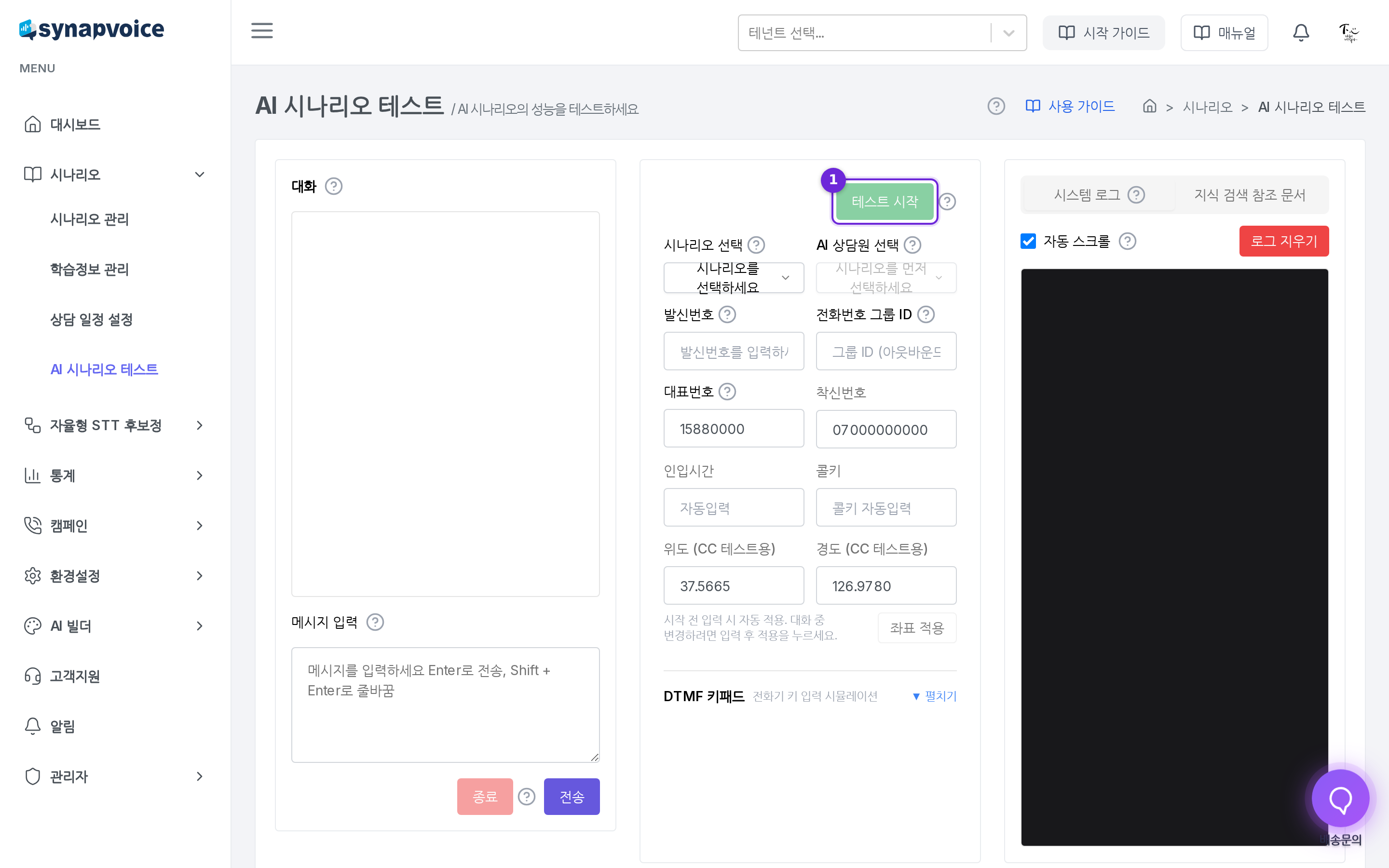The width and height of the screenshot is (1389, 868).
Task: Open the 테넌트 선택 dropdown
Action: click(x=882, y=33)
